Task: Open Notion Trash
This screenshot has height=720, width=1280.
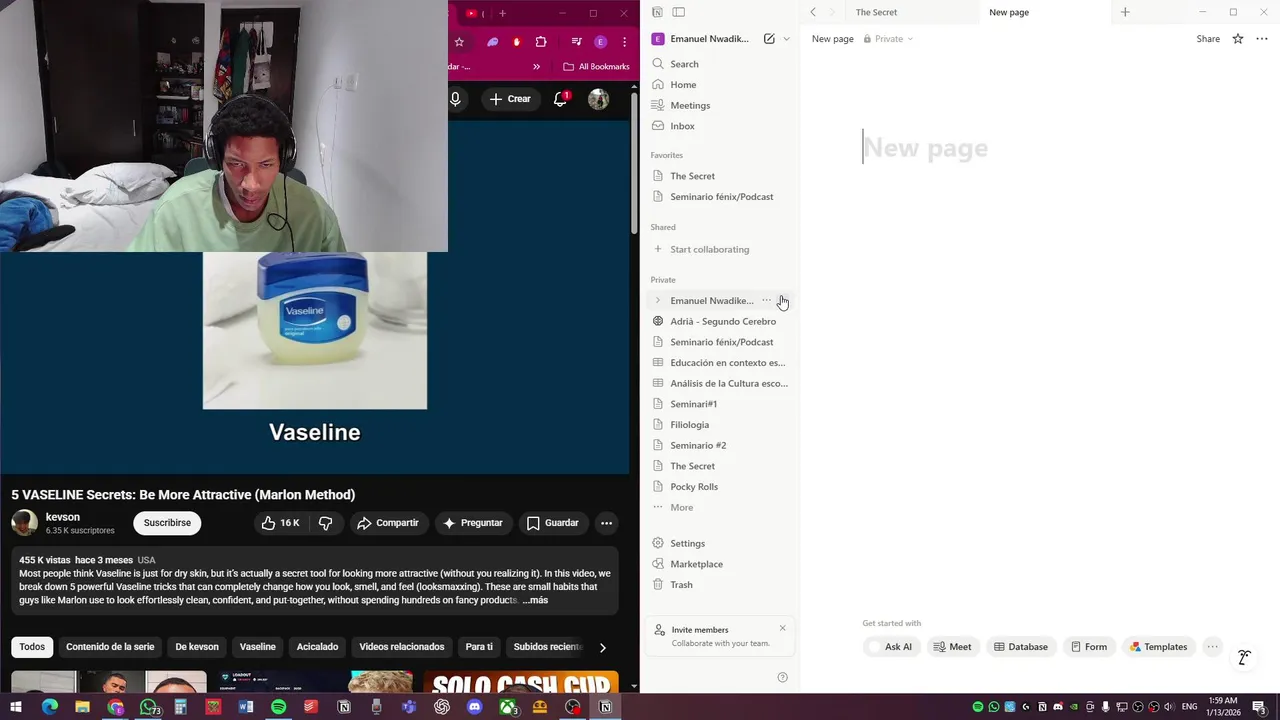Action: point(720,585)
